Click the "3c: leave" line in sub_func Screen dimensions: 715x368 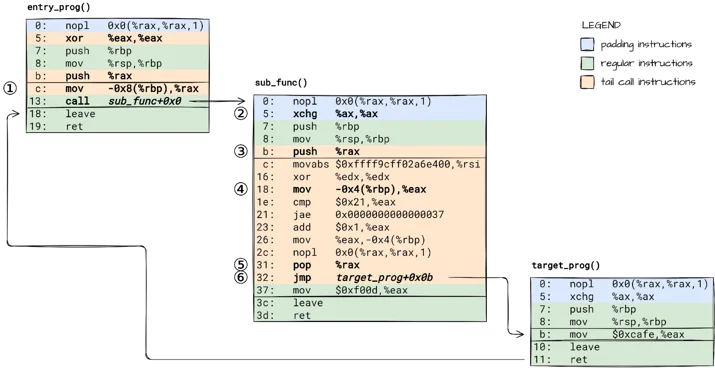(370, 303)
